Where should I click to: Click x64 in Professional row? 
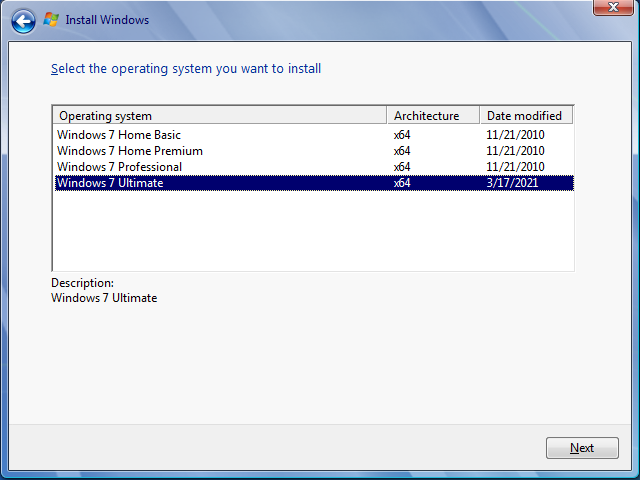pos(402,167)
